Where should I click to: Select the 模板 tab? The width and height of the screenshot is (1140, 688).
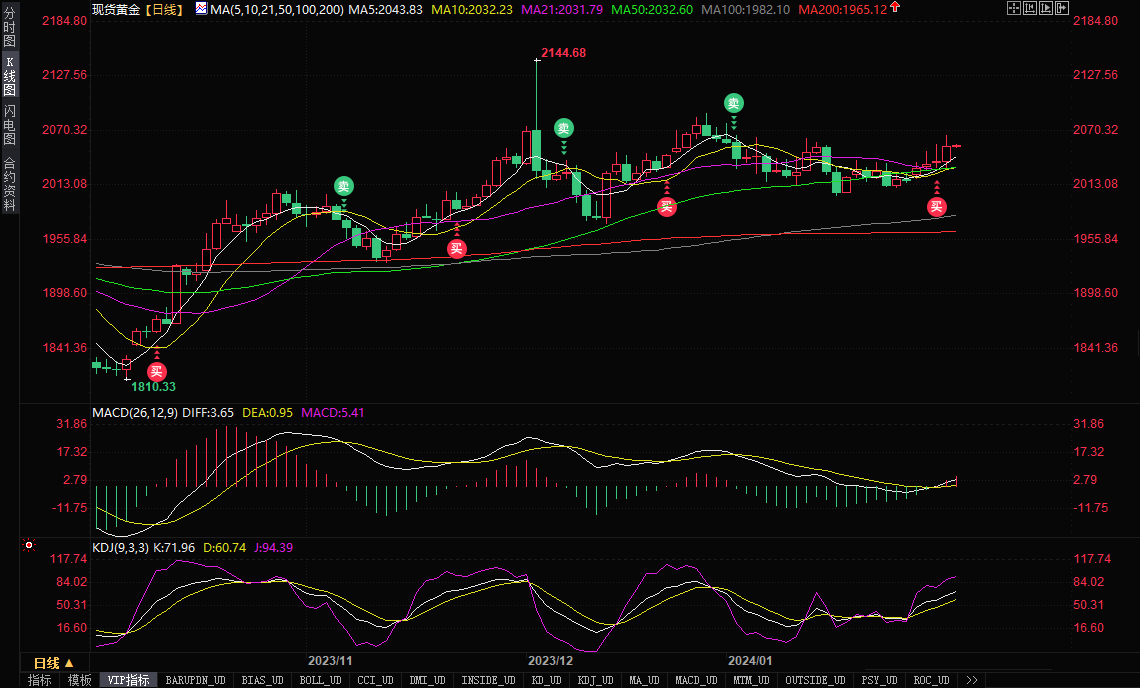point(79,680)
